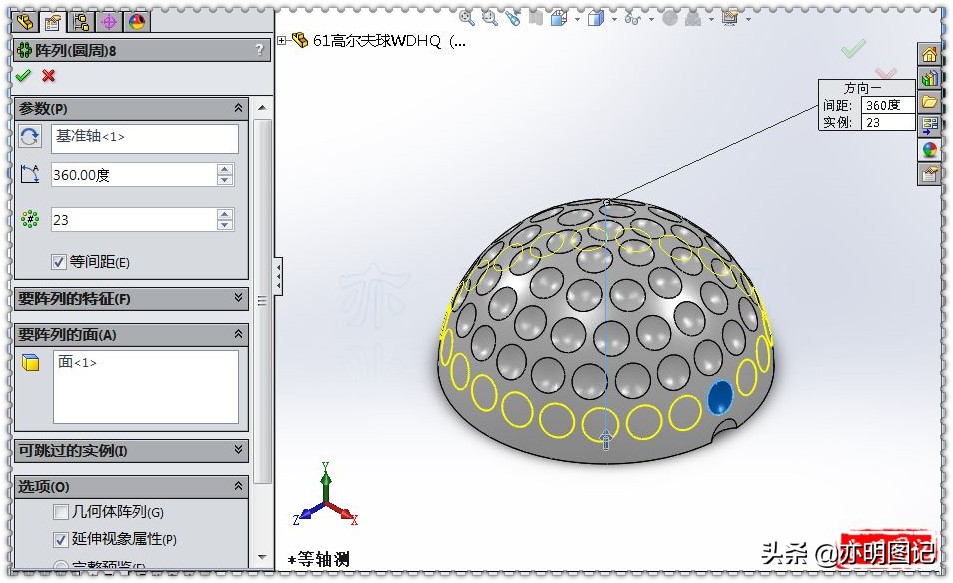Expand the 要阵列的特征(F) section
Image resolution: width=953 pixels, height=583 pixels.
pyautogui.click(x=236, y=298)
